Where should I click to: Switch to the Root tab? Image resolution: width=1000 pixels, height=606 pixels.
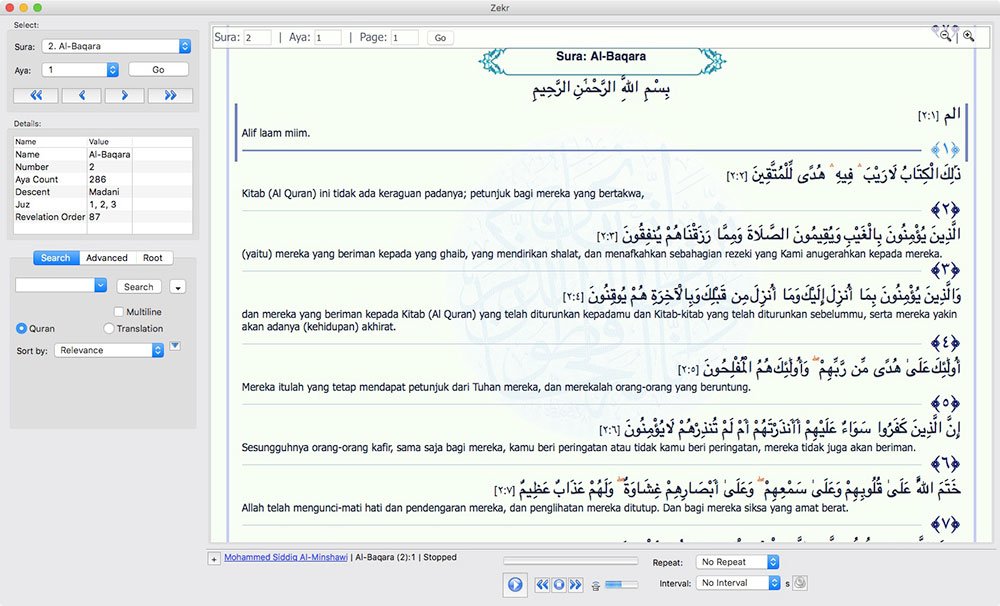point(153,258)
